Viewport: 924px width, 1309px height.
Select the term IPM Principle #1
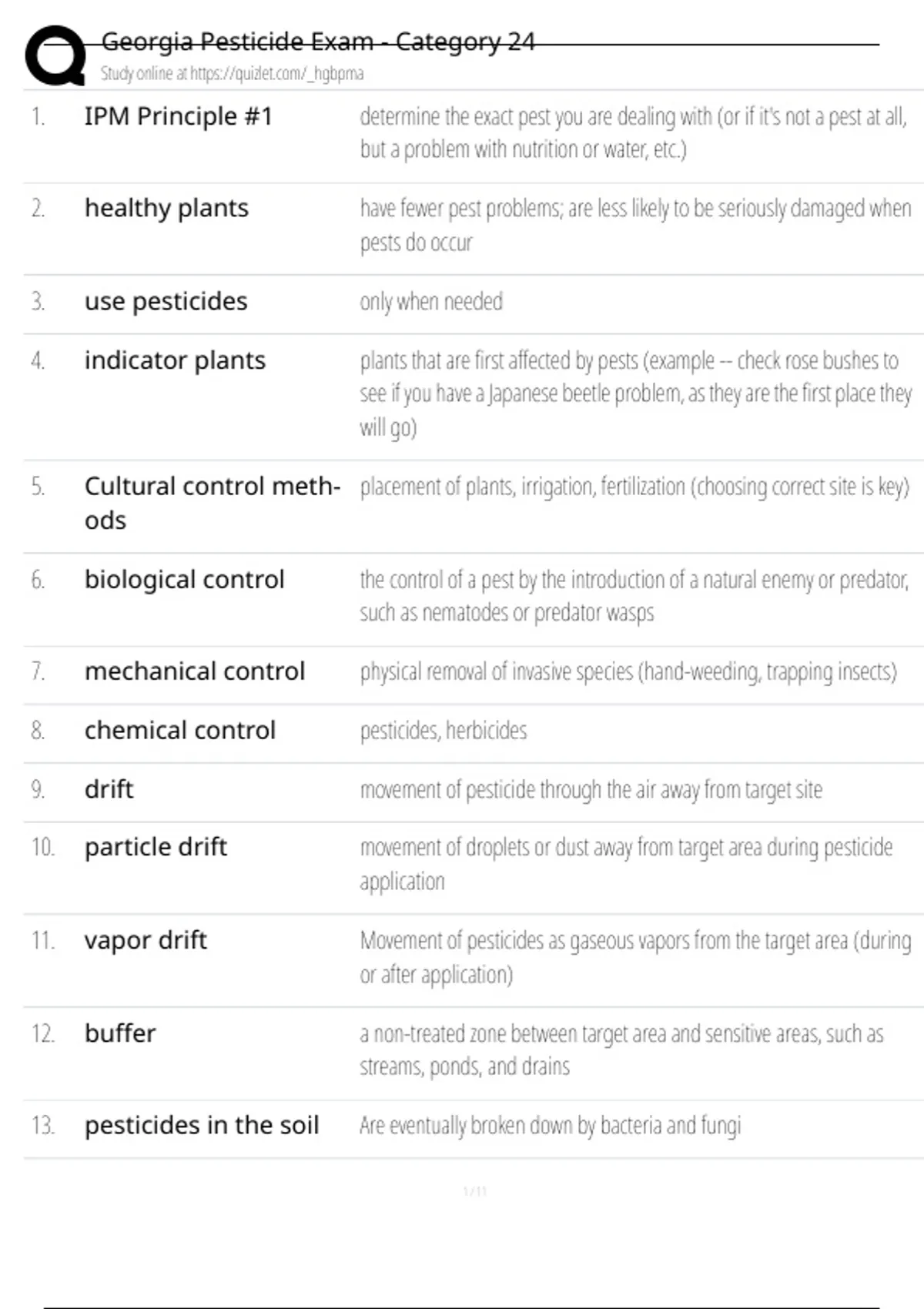coord(179,116)
